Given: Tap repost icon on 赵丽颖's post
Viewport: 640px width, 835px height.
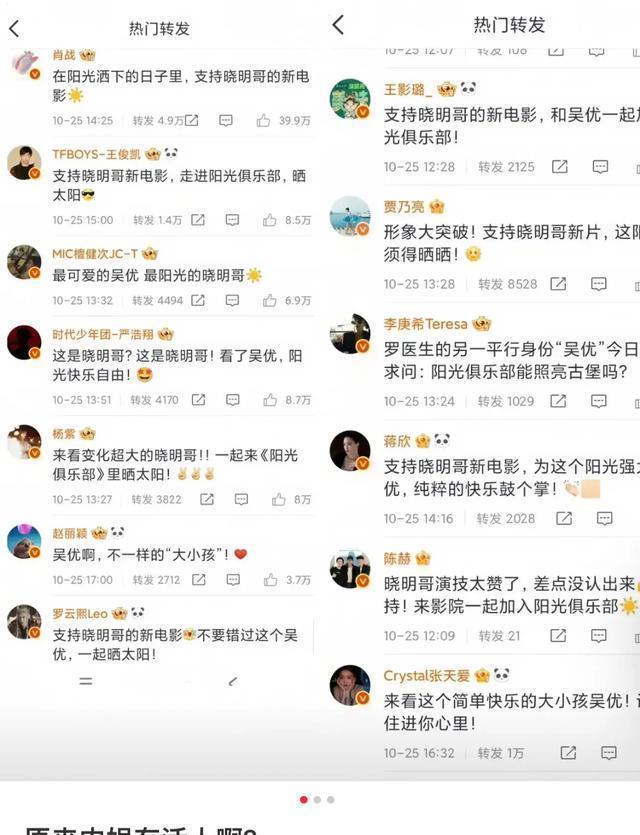Looking at the screenshot, I should 199,579.
